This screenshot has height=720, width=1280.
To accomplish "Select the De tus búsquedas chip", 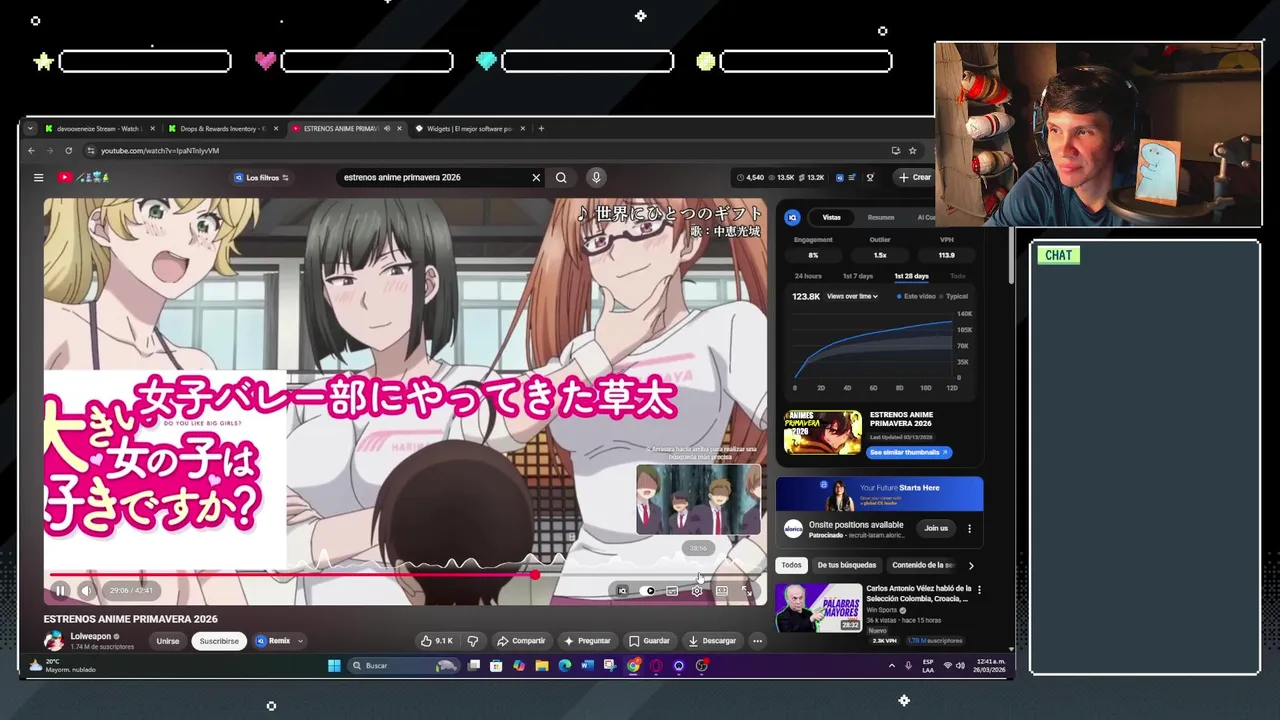I will [x=846, y=566].
